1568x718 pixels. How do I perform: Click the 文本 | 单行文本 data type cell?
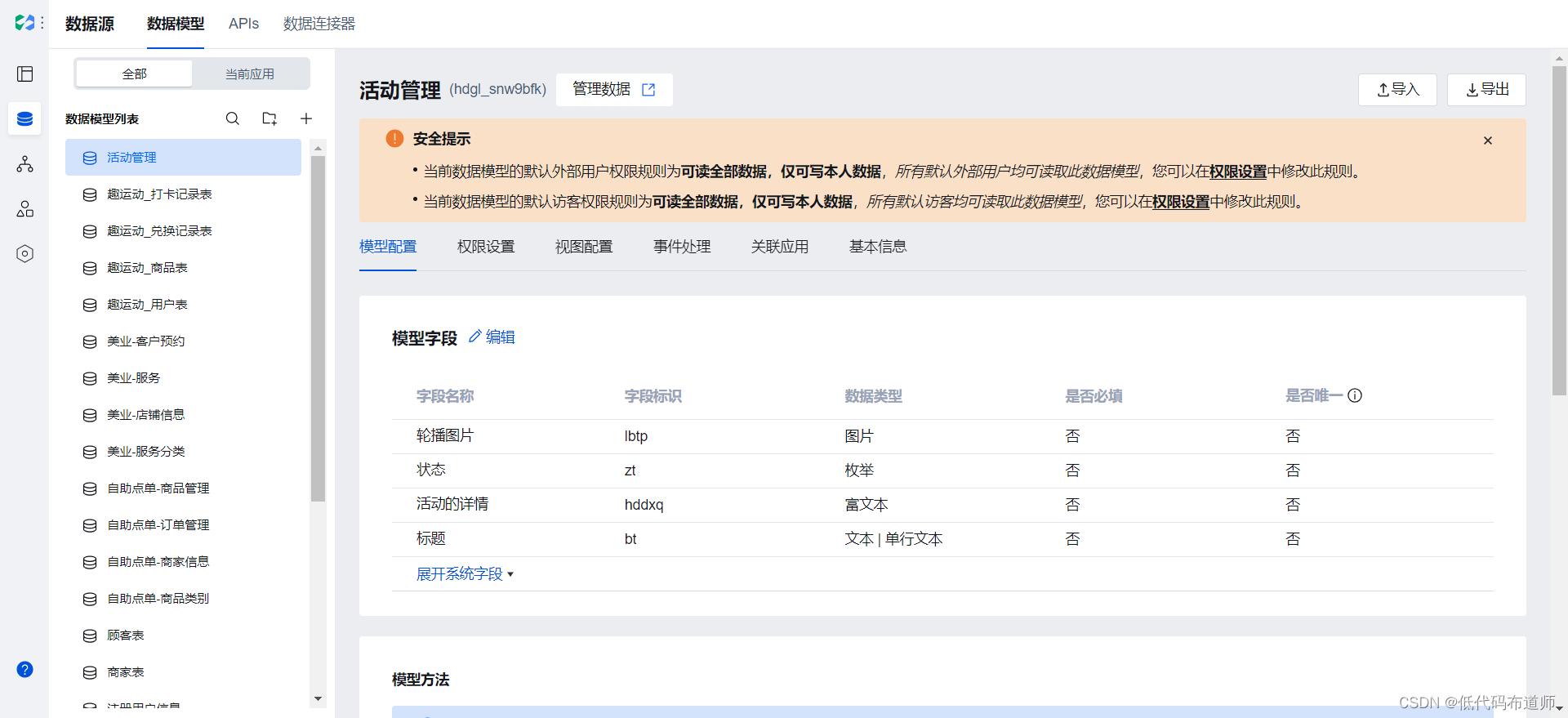coord(893,539)
